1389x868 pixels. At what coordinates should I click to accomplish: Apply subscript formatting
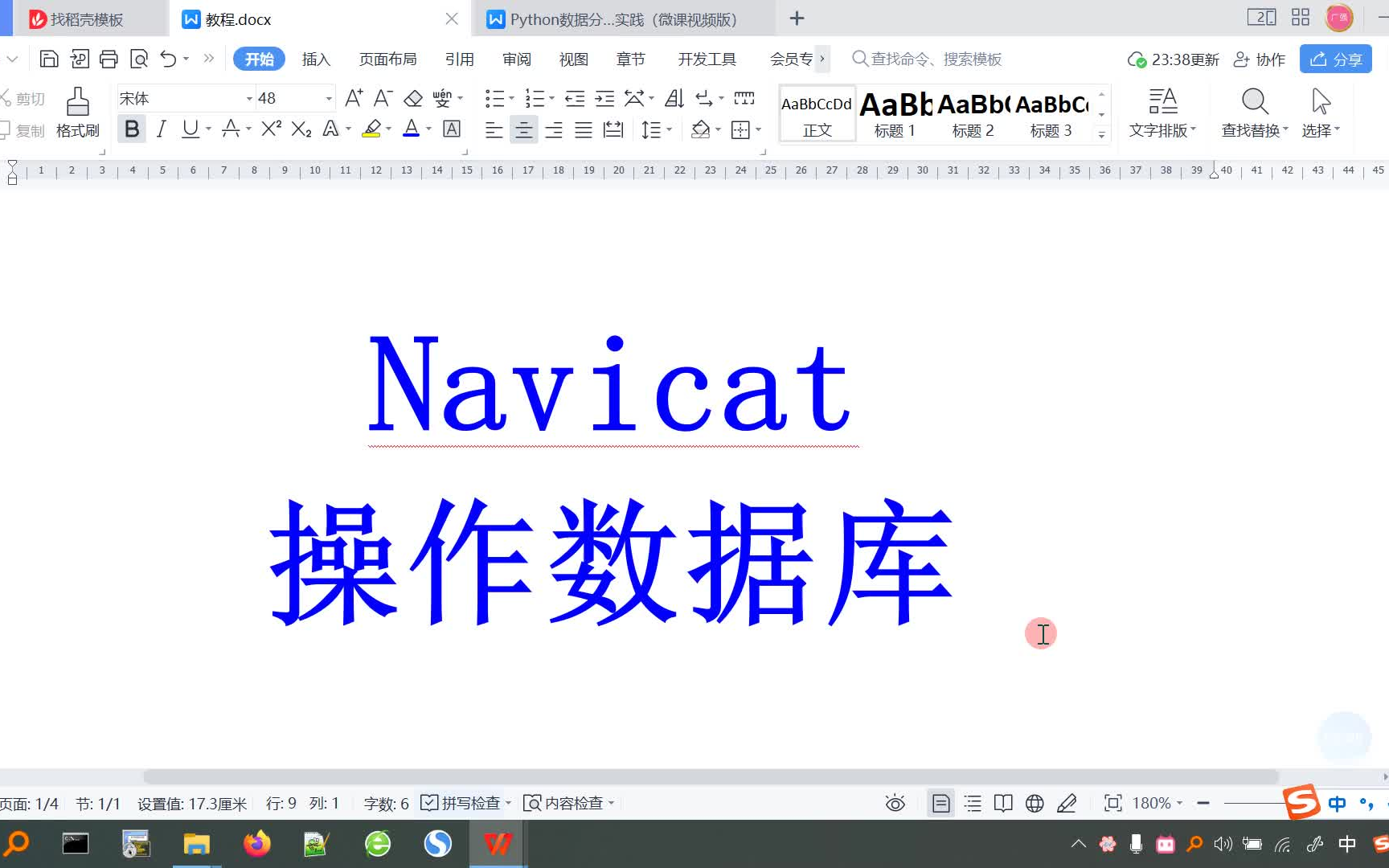301,129
